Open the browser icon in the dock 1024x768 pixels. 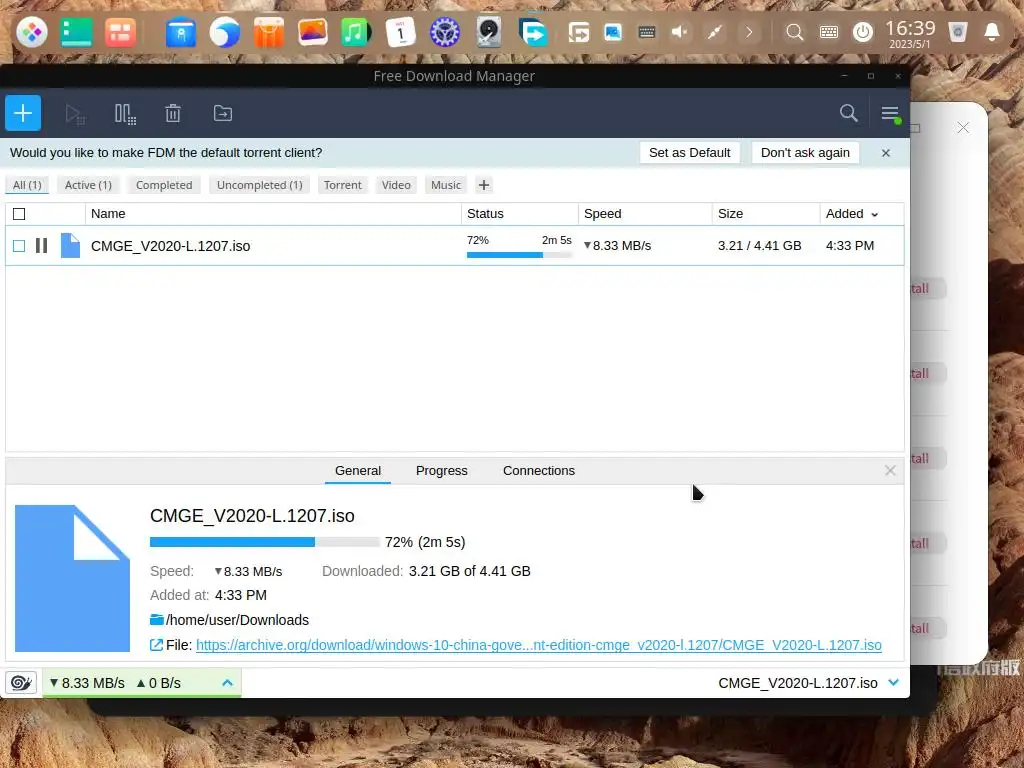[x=225, y=32]
